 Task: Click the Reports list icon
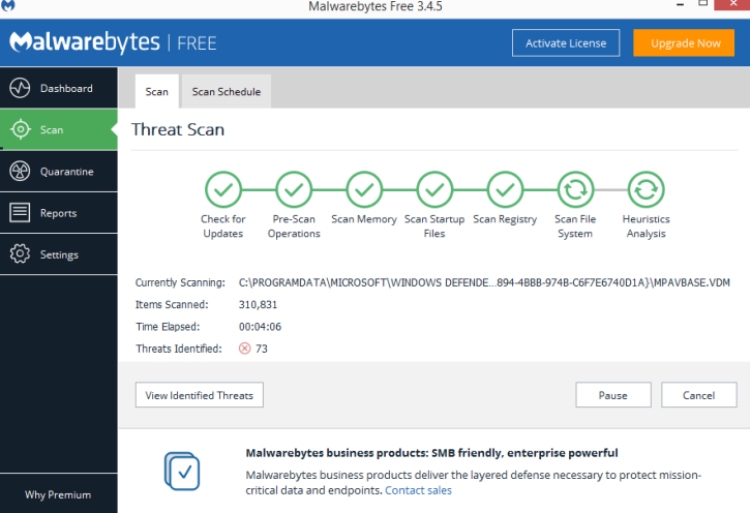click(x=20, y=212)
